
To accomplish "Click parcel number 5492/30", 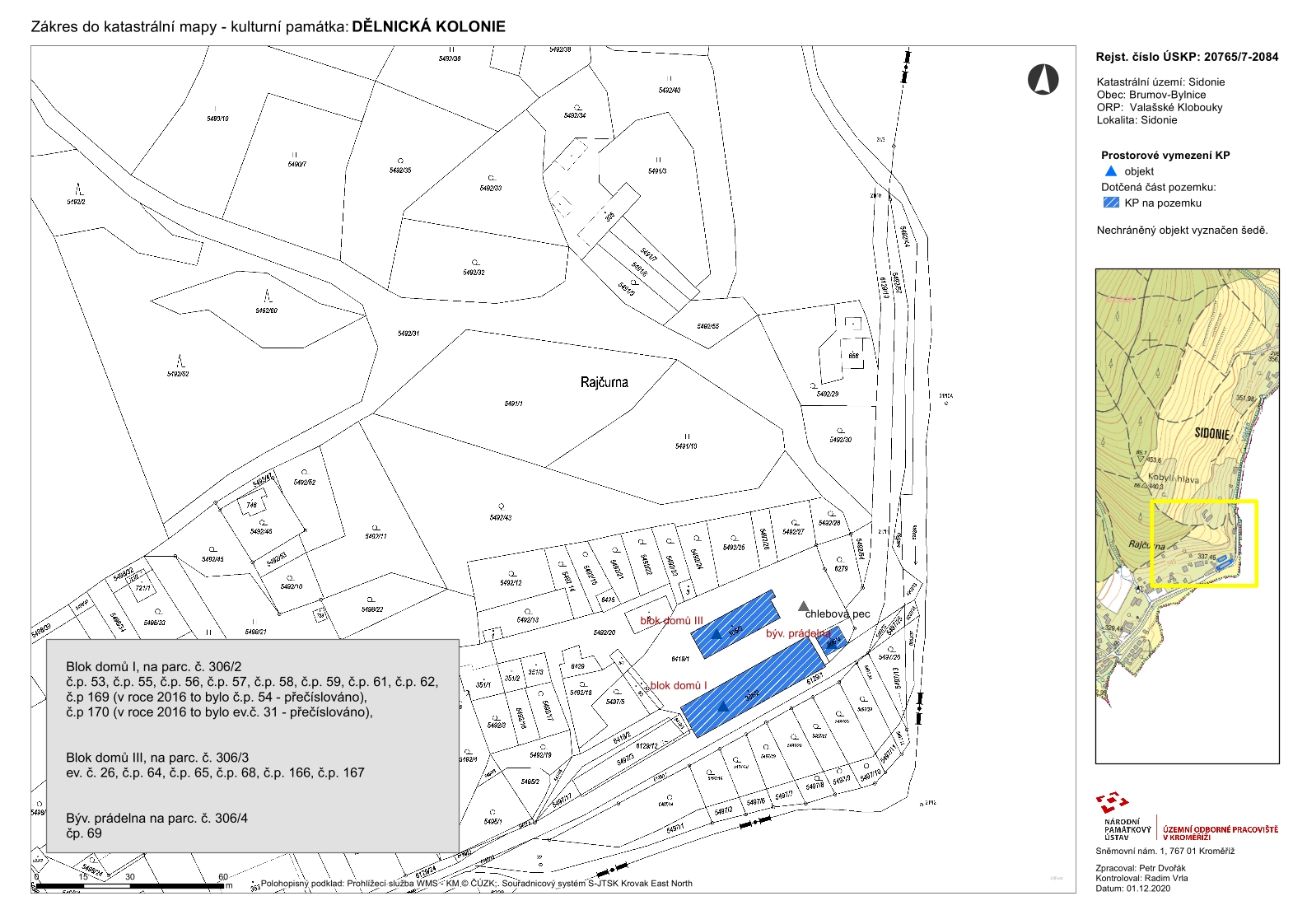I will 841,439.
